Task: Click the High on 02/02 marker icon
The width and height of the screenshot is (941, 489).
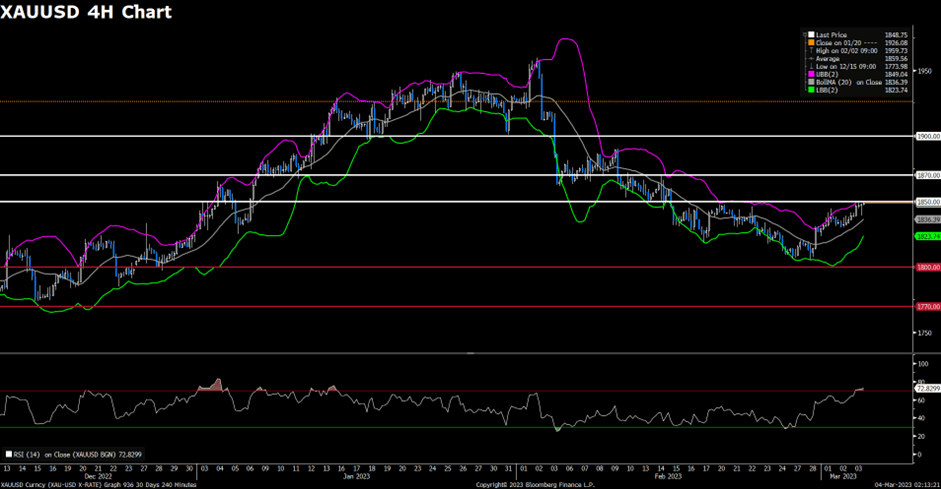Action: 812,50
